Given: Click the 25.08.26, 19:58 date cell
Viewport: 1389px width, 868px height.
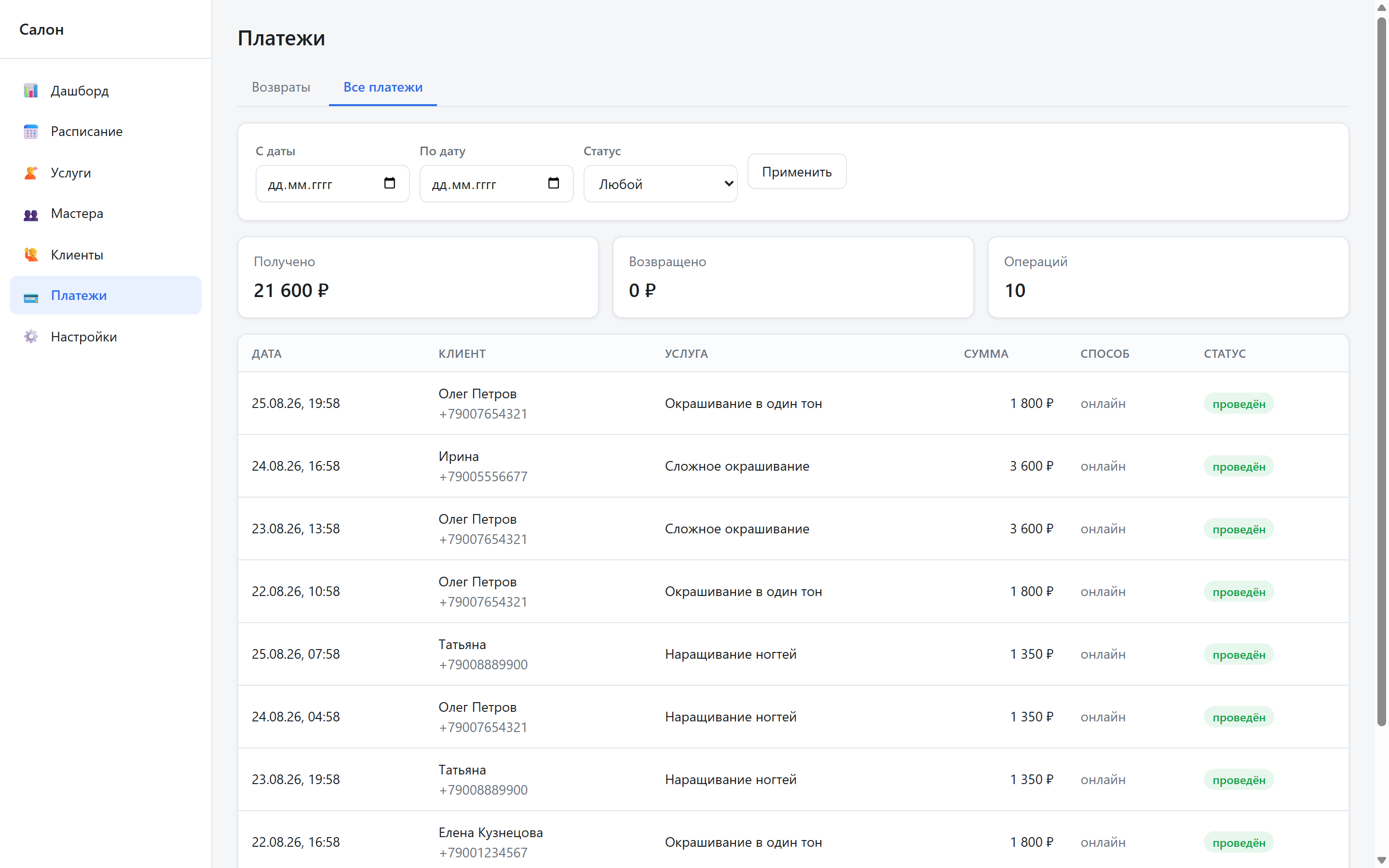Looking at the screenshot, I should (x=296, y=404).
